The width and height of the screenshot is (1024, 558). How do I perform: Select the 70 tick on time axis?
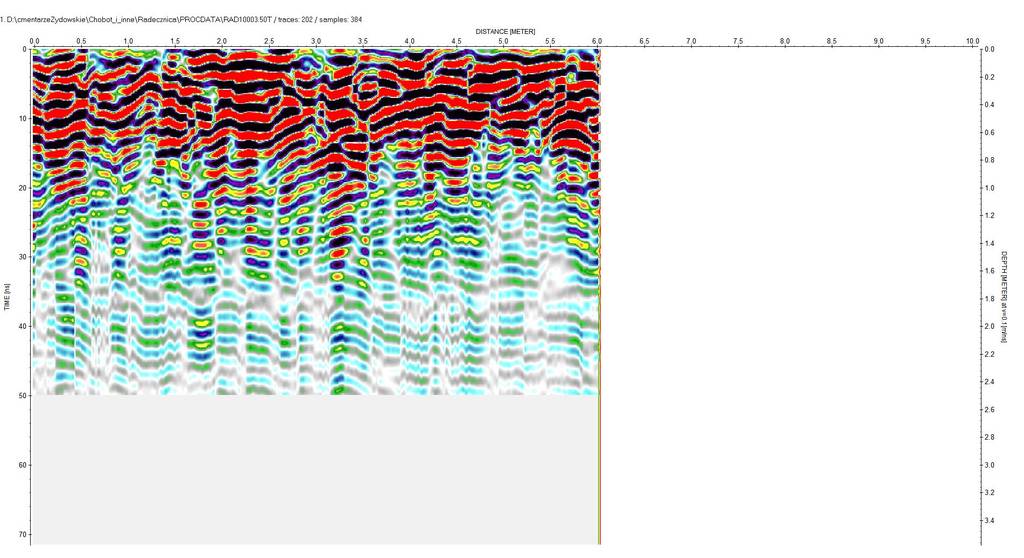pyautogui.click(x=22, y=535)
